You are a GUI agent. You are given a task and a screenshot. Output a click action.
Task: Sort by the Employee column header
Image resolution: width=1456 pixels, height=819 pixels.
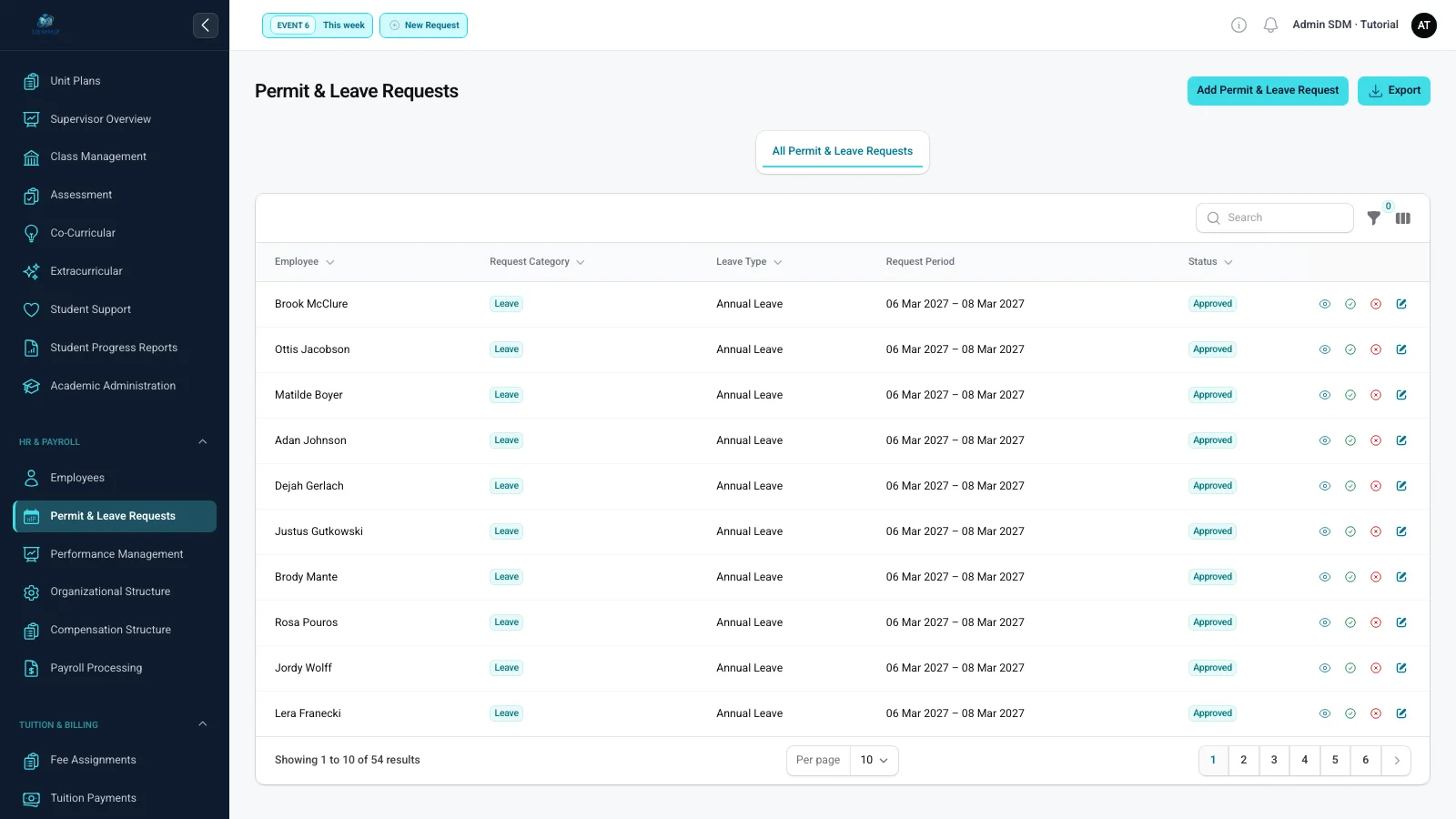pos(305,262)
